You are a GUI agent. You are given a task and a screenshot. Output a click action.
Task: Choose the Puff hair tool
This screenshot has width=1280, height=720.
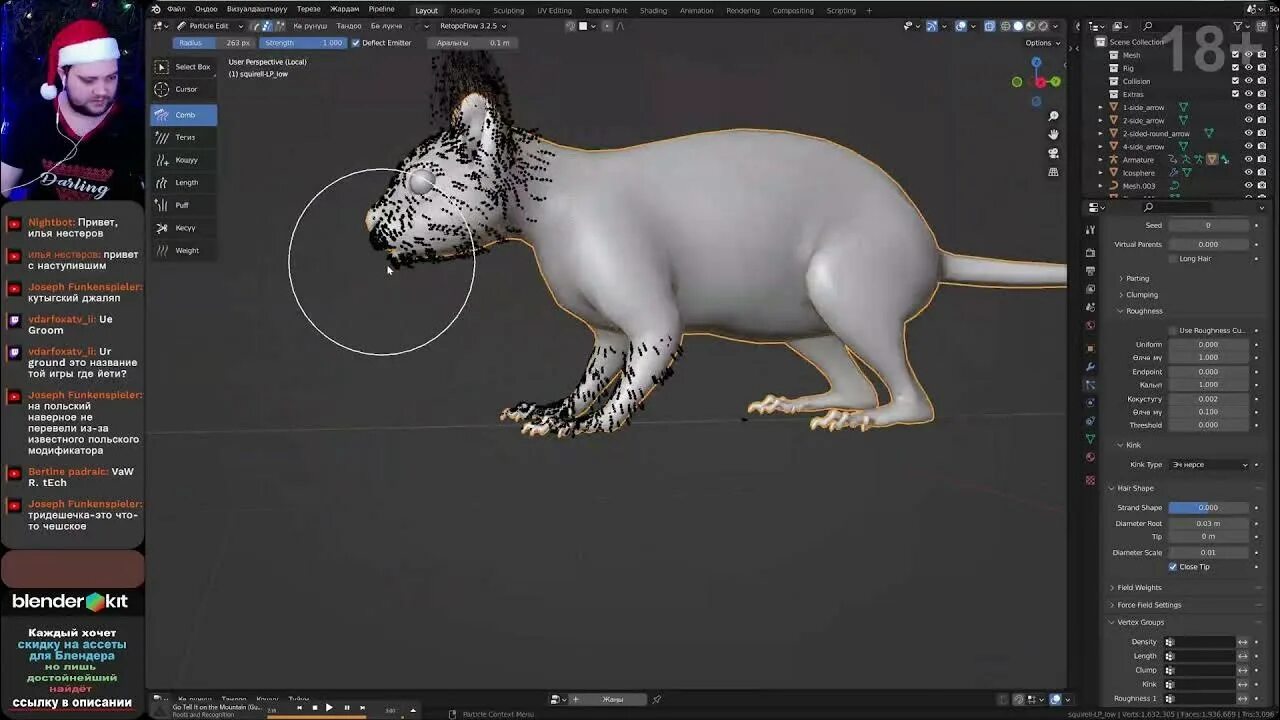(183, 205)
